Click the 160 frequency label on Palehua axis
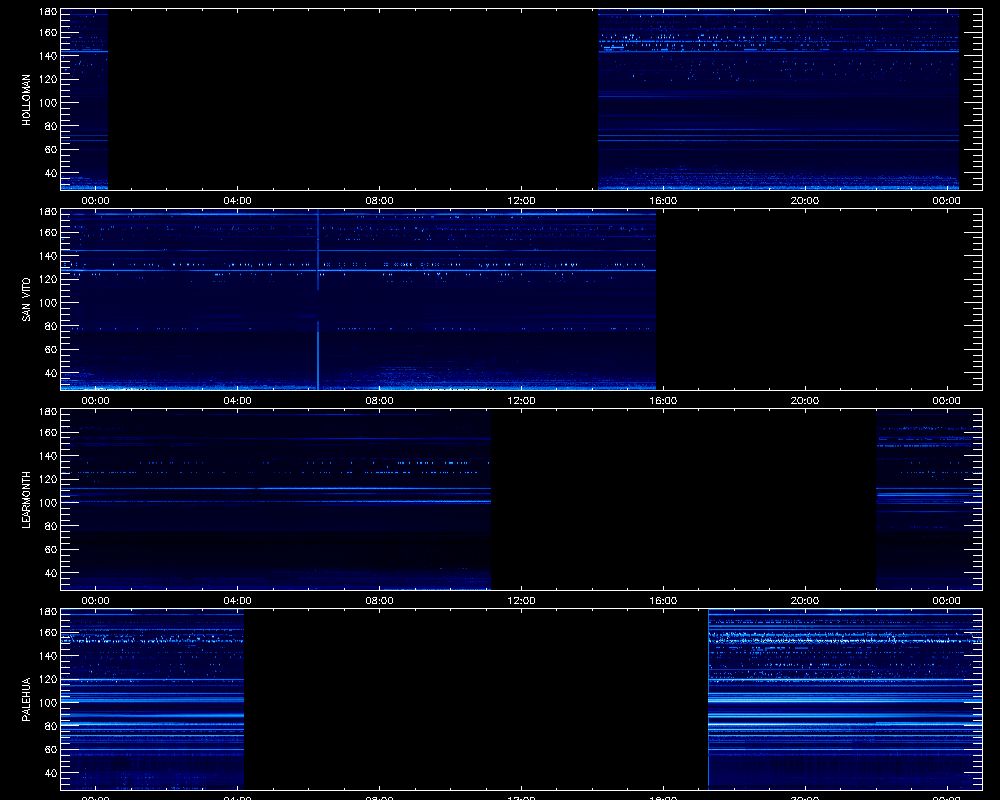 [x=48, y=633]
